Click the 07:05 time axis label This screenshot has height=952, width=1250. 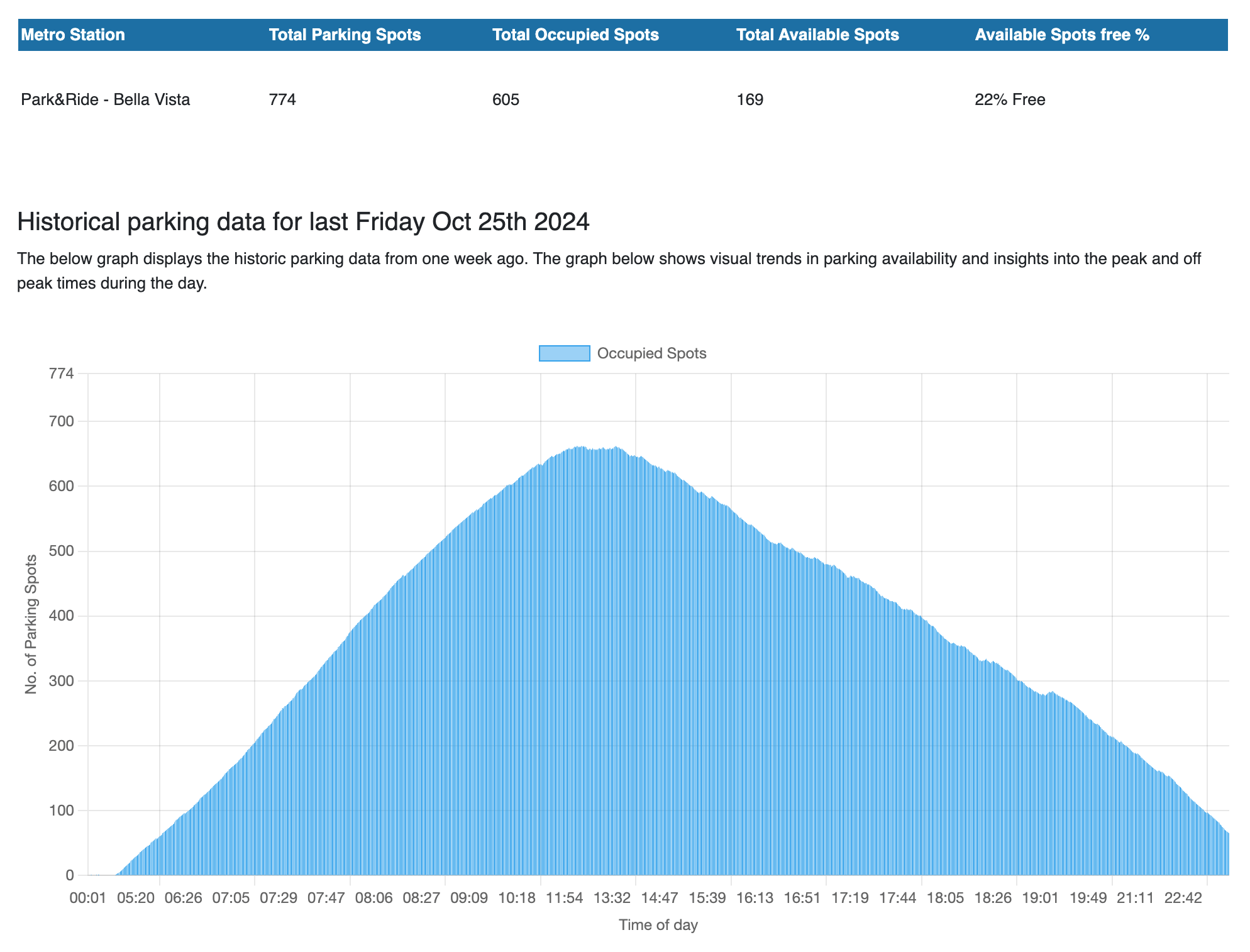coord(231,898)
